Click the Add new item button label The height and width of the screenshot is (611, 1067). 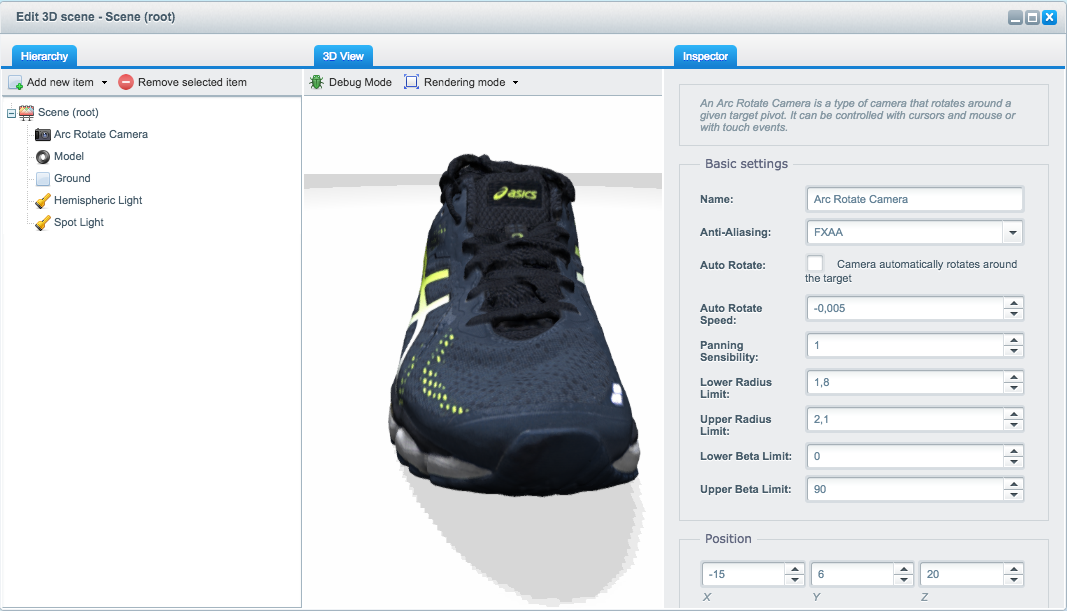pos(60,82)
